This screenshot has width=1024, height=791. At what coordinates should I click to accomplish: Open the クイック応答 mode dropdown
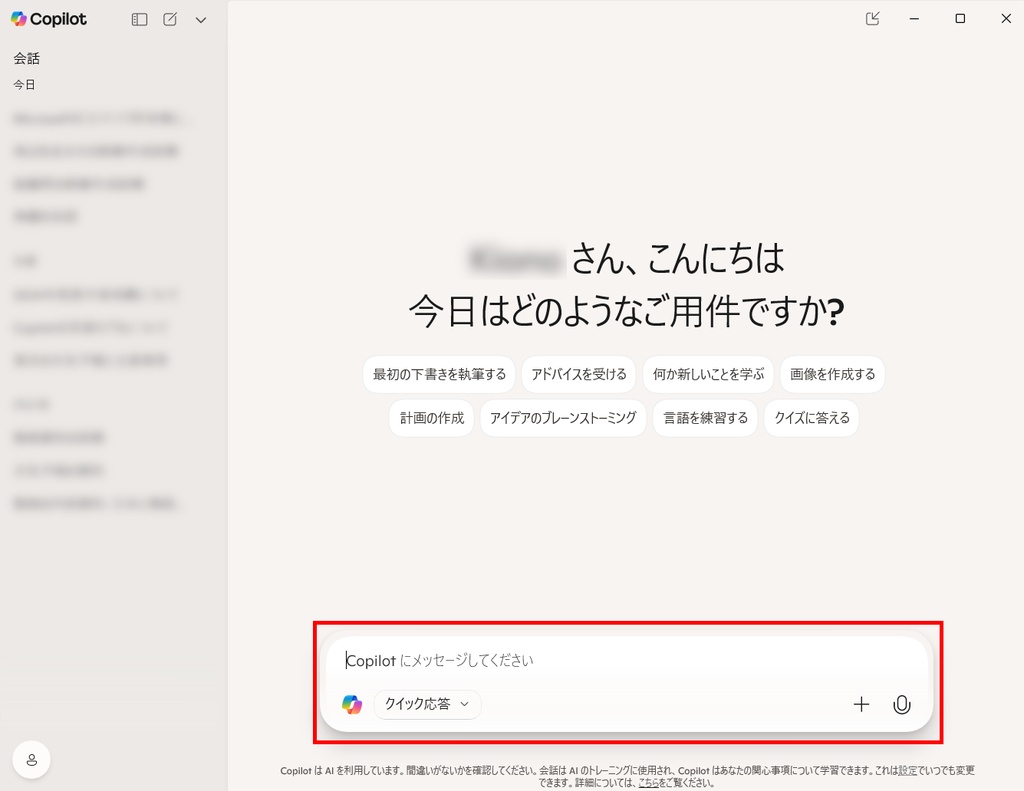point(427,704)
